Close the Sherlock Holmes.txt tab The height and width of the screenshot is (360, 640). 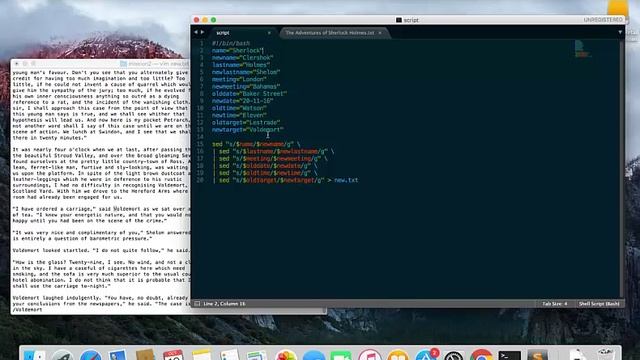coord(380,33)
